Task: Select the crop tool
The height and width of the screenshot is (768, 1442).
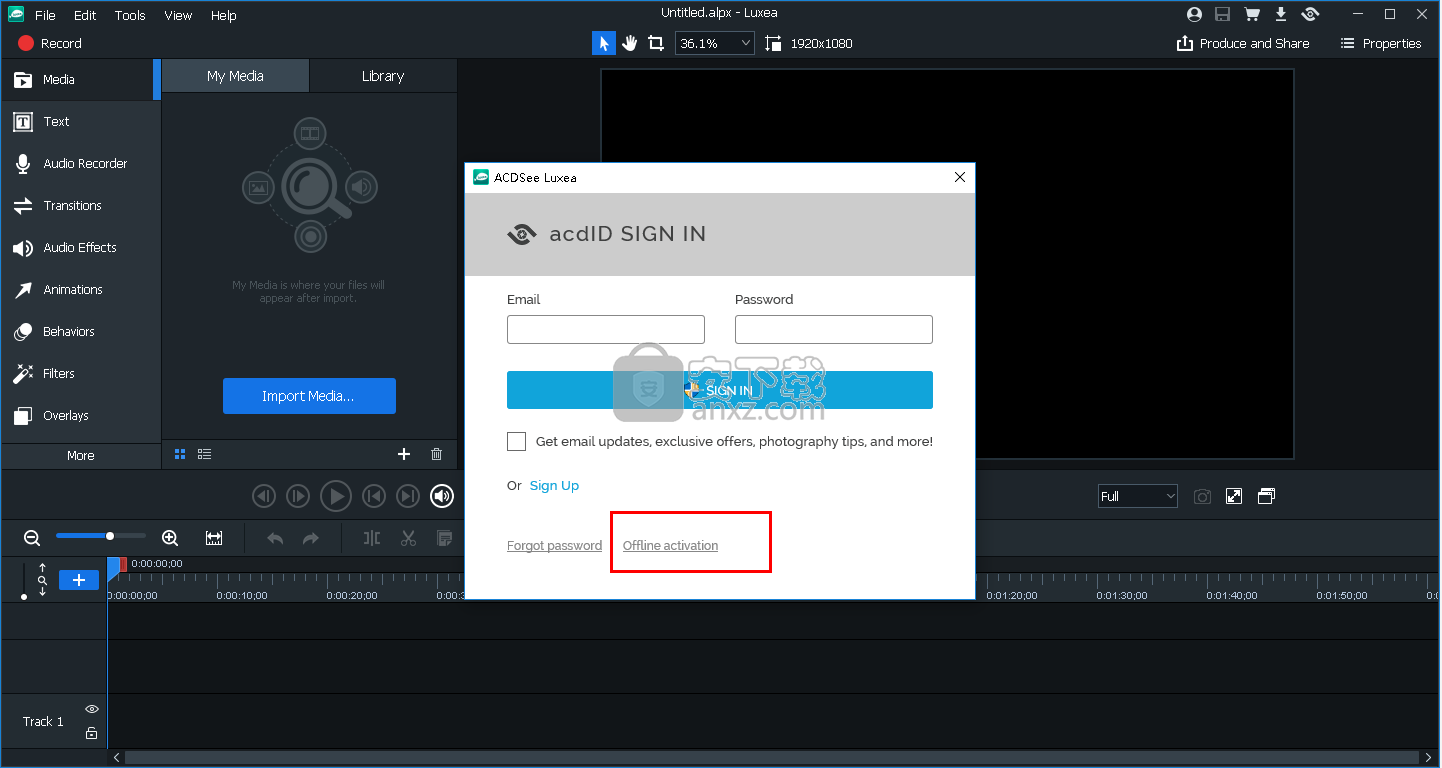Action: pos(656,43)
